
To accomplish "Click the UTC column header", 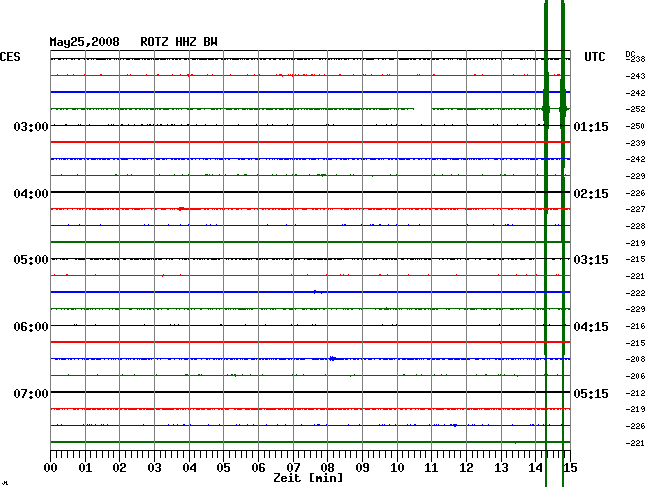I will click(x=594, y=57).
